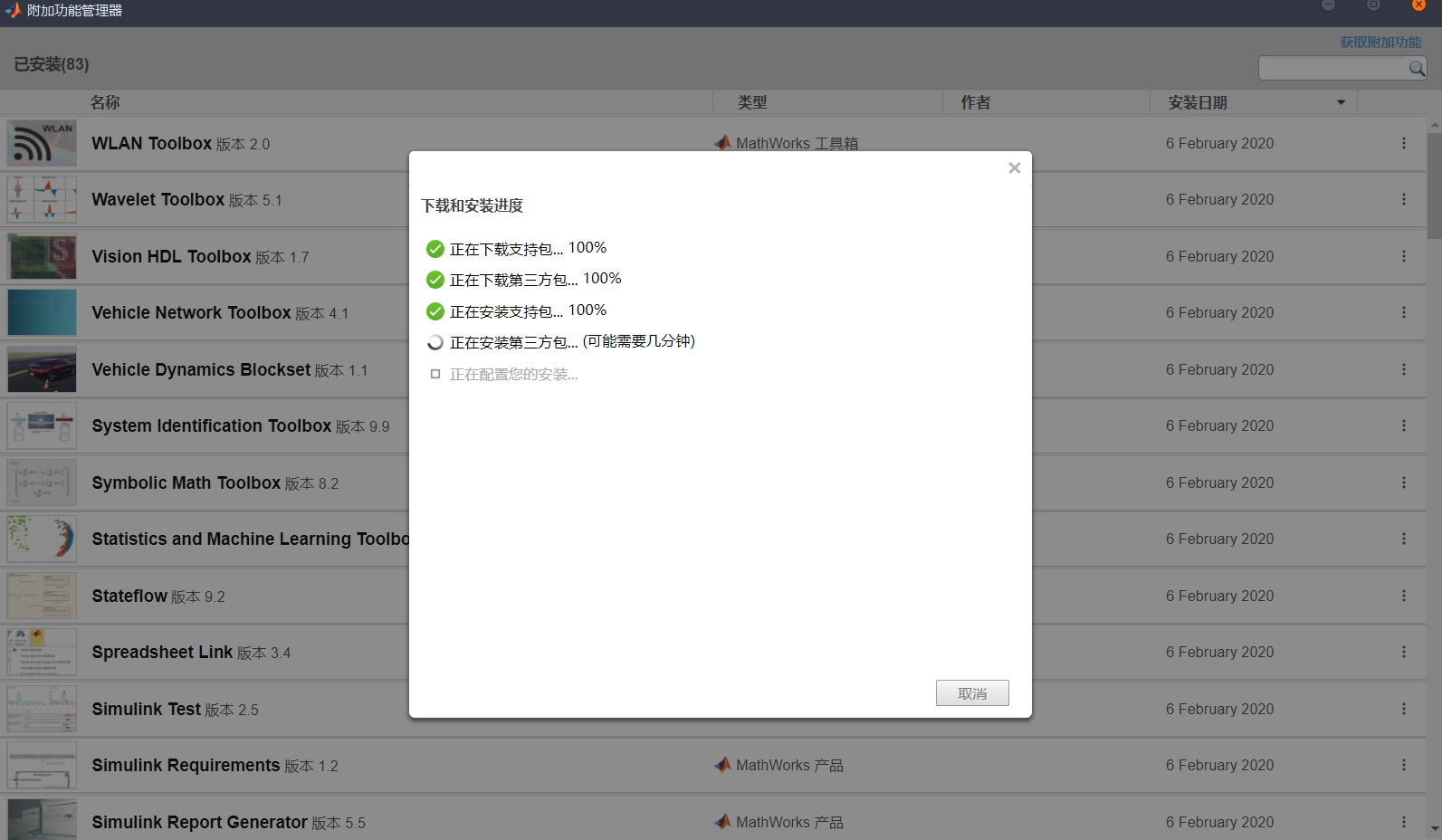The height and width of the screenshot is (840, 1442).
Task: Click the Vehicle Network Toolbox thumbnail
Action: 42,313
